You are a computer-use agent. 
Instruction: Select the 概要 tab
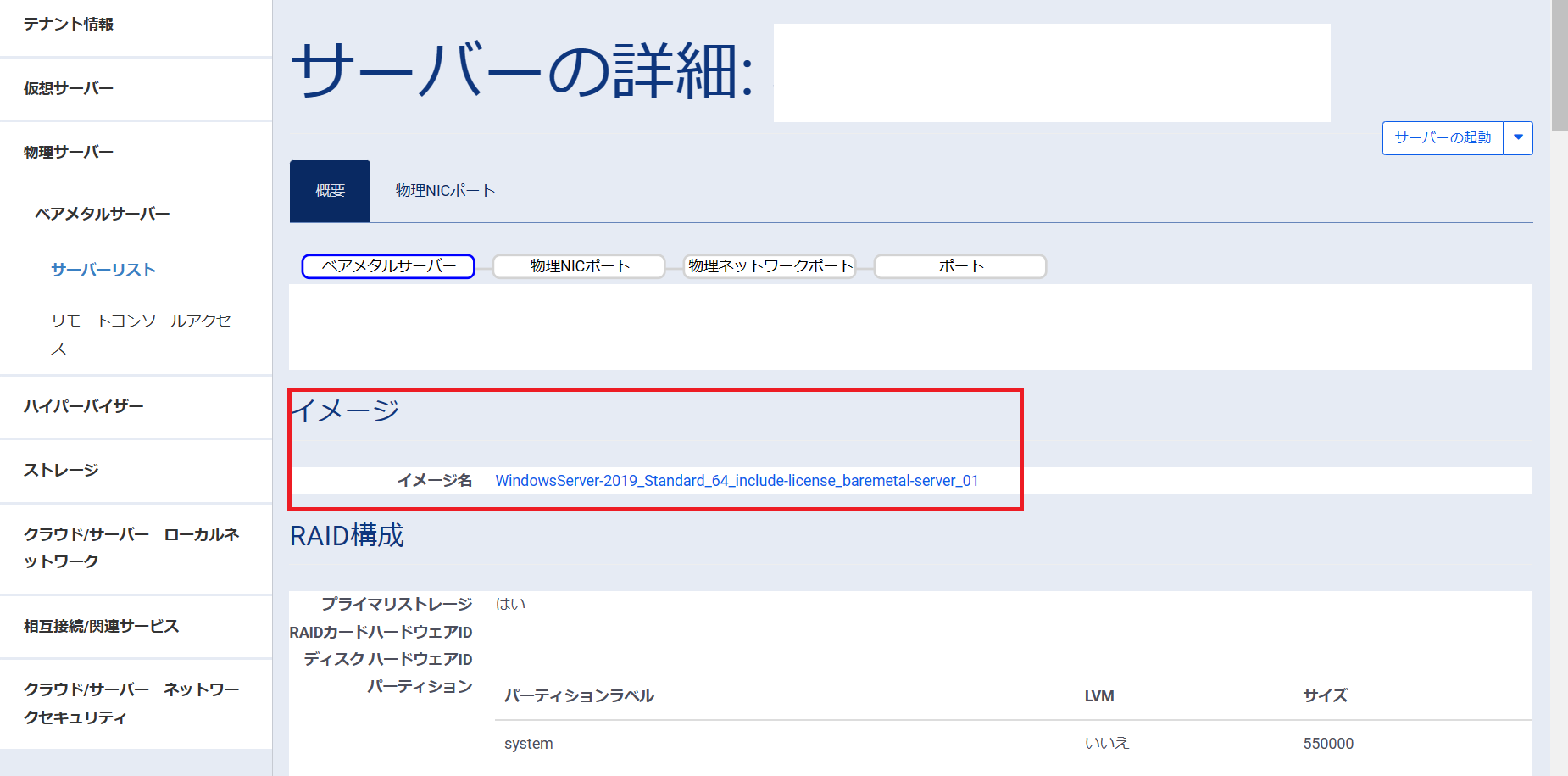click(329, 190)
